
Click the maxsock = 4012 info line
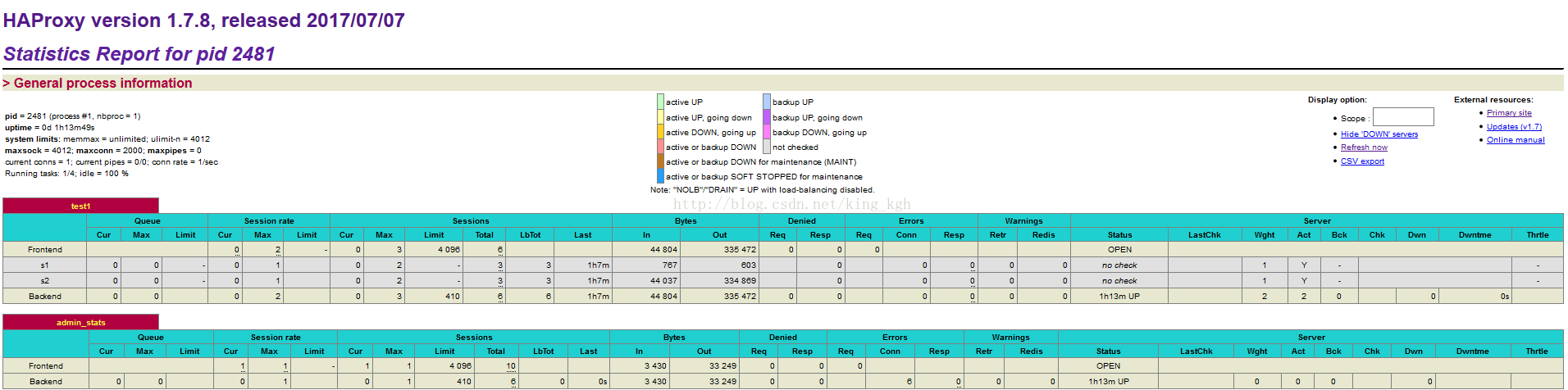point(103,151)
